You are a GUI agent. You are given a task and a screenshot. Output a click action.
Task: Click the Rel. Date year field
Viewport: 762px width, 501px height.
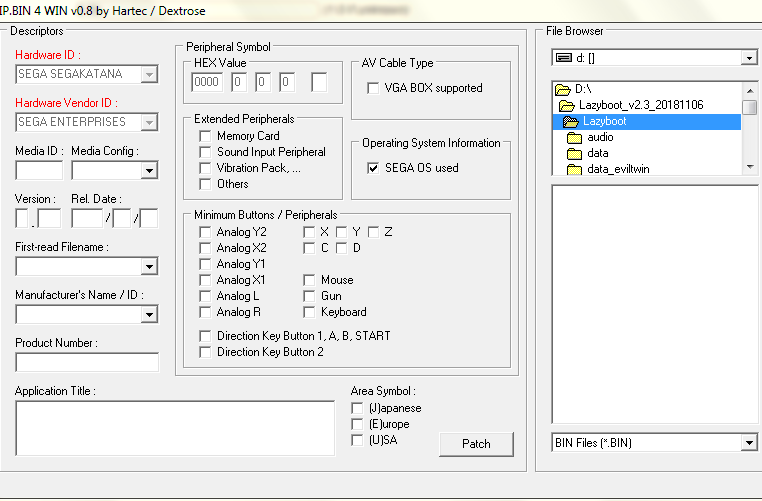[87, 218]
